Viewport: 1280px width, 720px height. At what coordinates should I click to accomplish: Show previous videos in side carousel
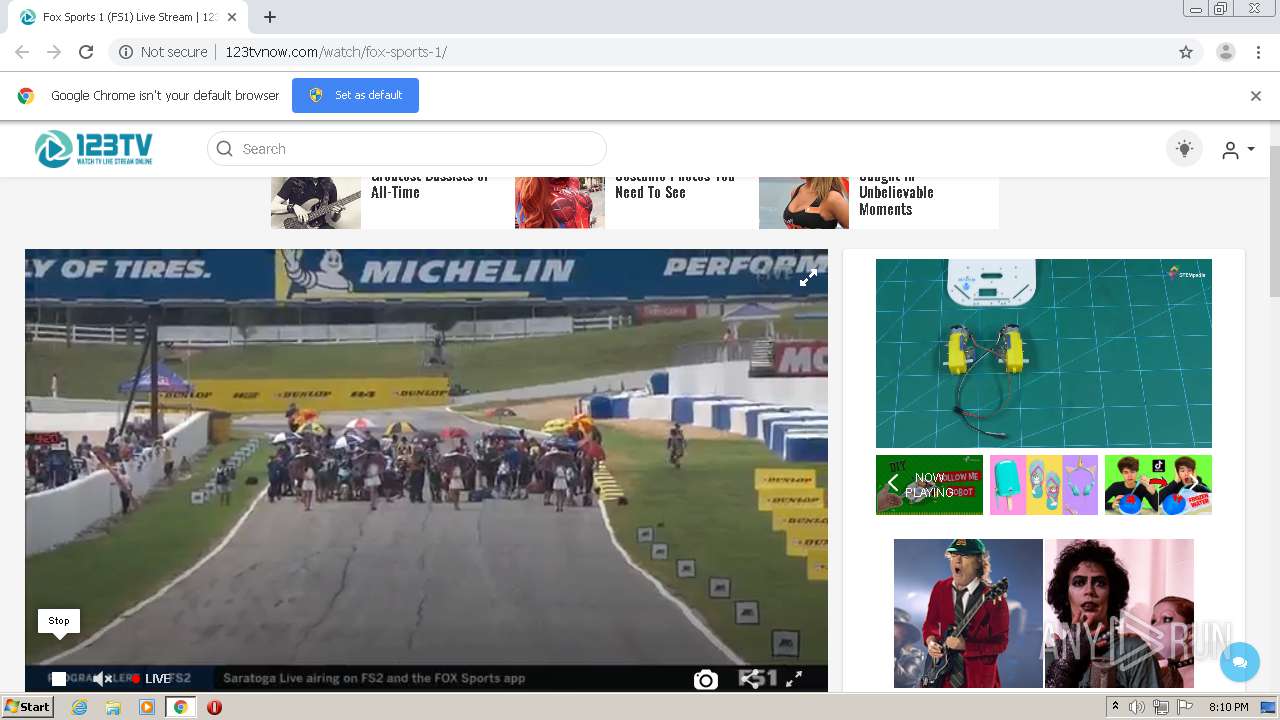tap(893, 485)
